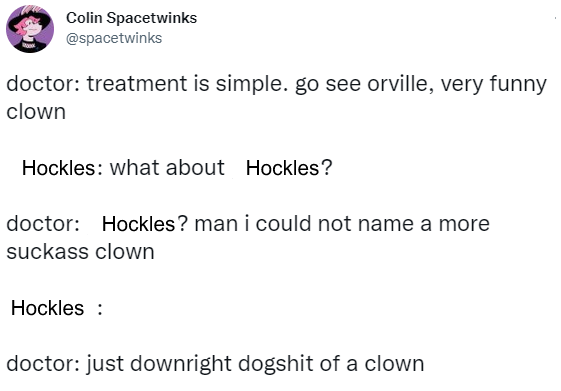Click "Hockles" before "what about"
This screenshot has width=561, height=391.
tap(58, 168)
